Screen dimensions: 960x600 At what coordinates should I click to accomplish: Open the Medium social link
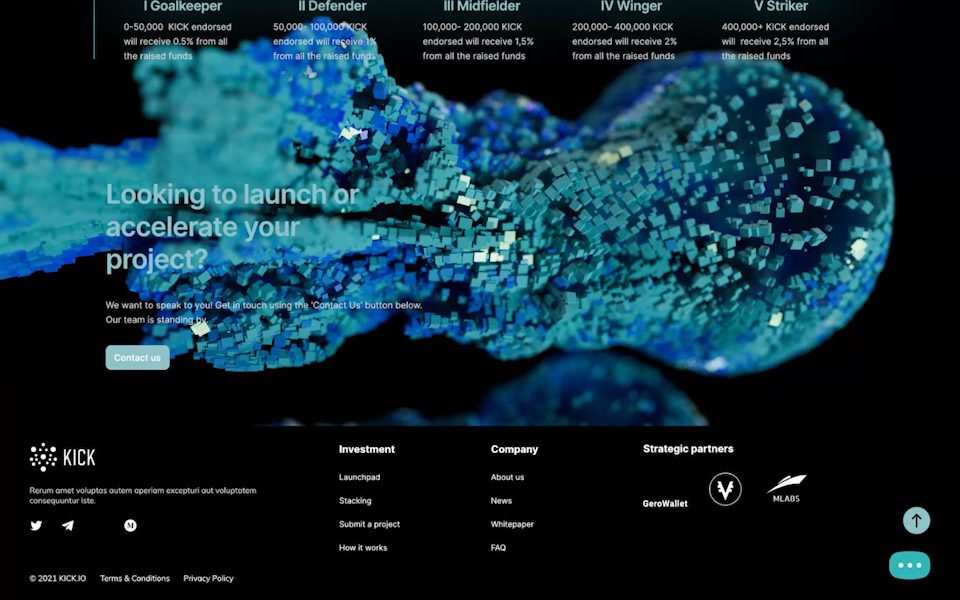pos(130,525)
